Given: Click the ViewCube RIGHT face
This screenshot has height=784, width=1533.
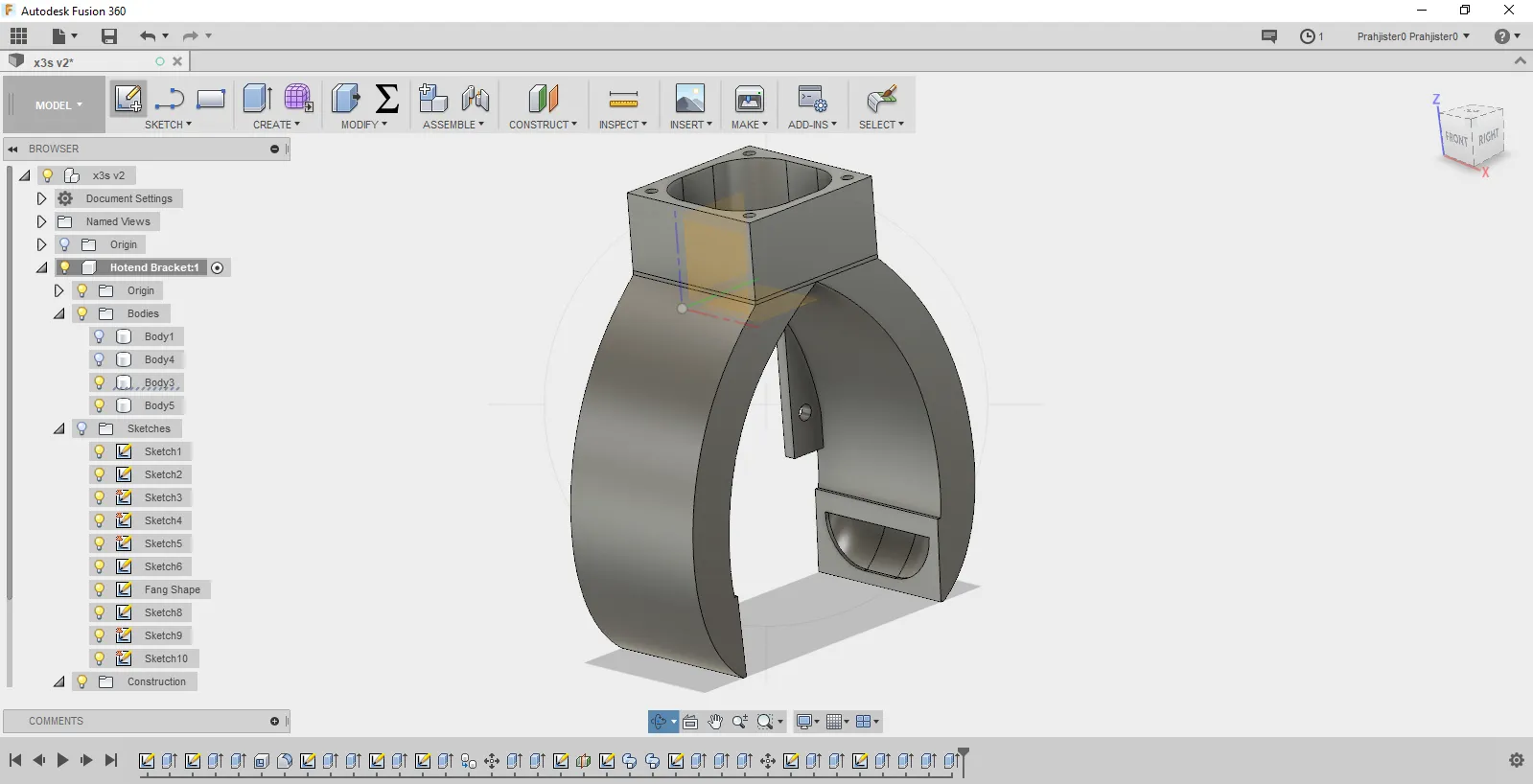Looking at the screenshot, I should 1488,138.
